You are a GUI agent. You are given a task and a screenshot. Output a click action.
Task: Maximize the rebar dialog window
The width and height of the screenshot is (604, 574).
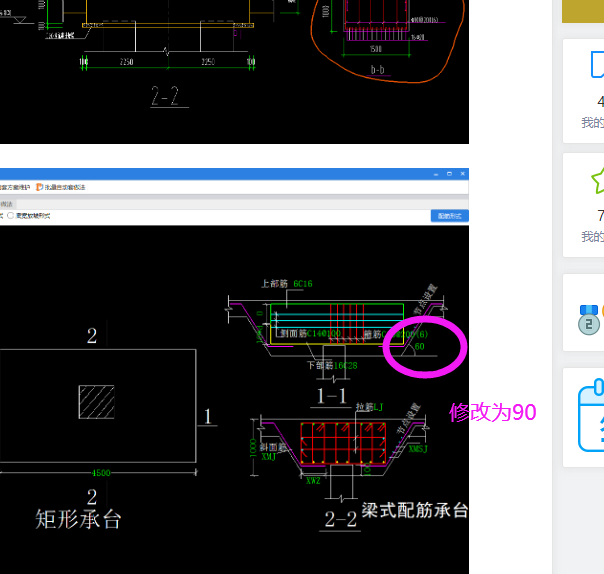coord(449,174)
